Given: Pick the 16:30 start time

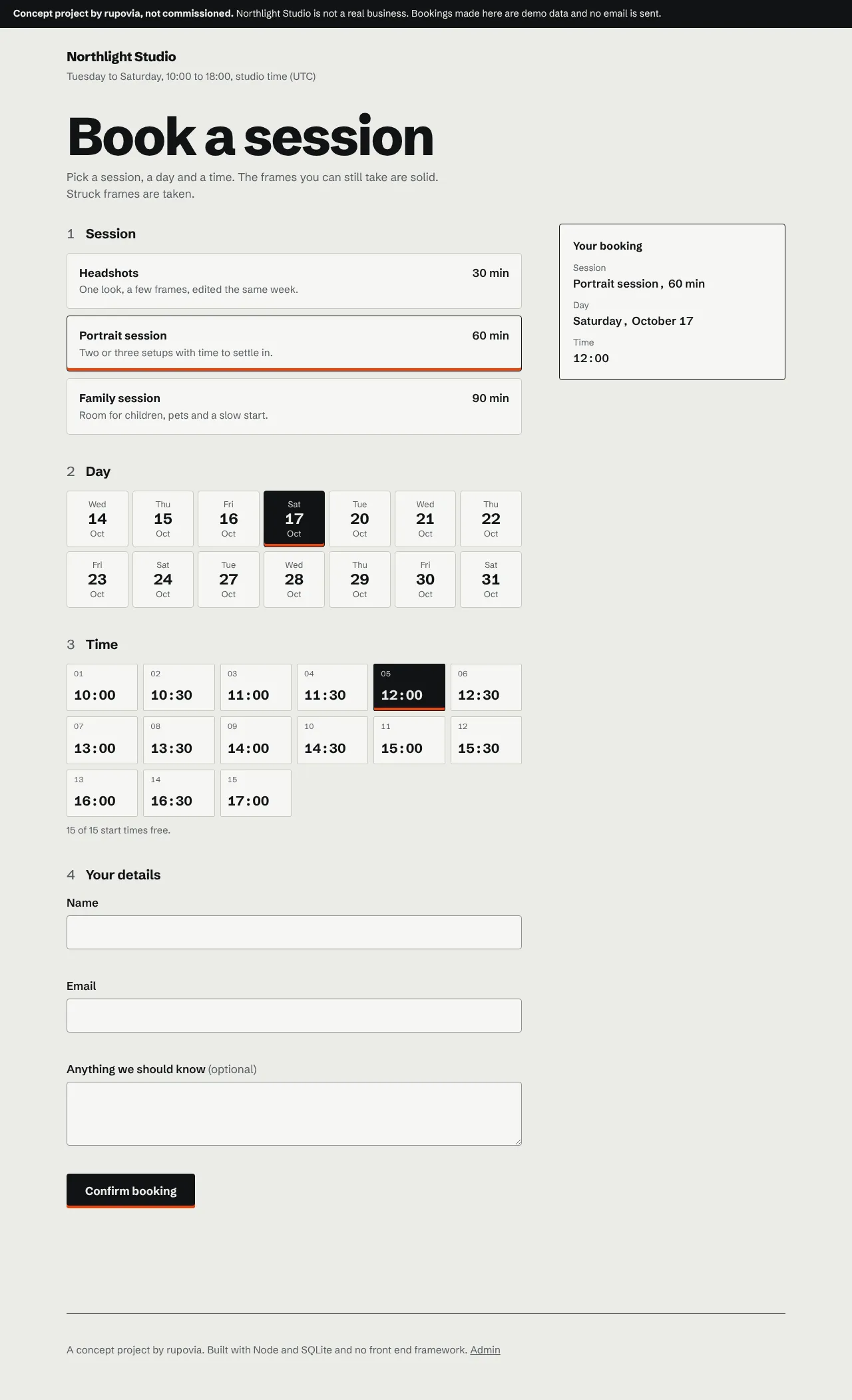Looking at the screenshot, I should point(179,793).
